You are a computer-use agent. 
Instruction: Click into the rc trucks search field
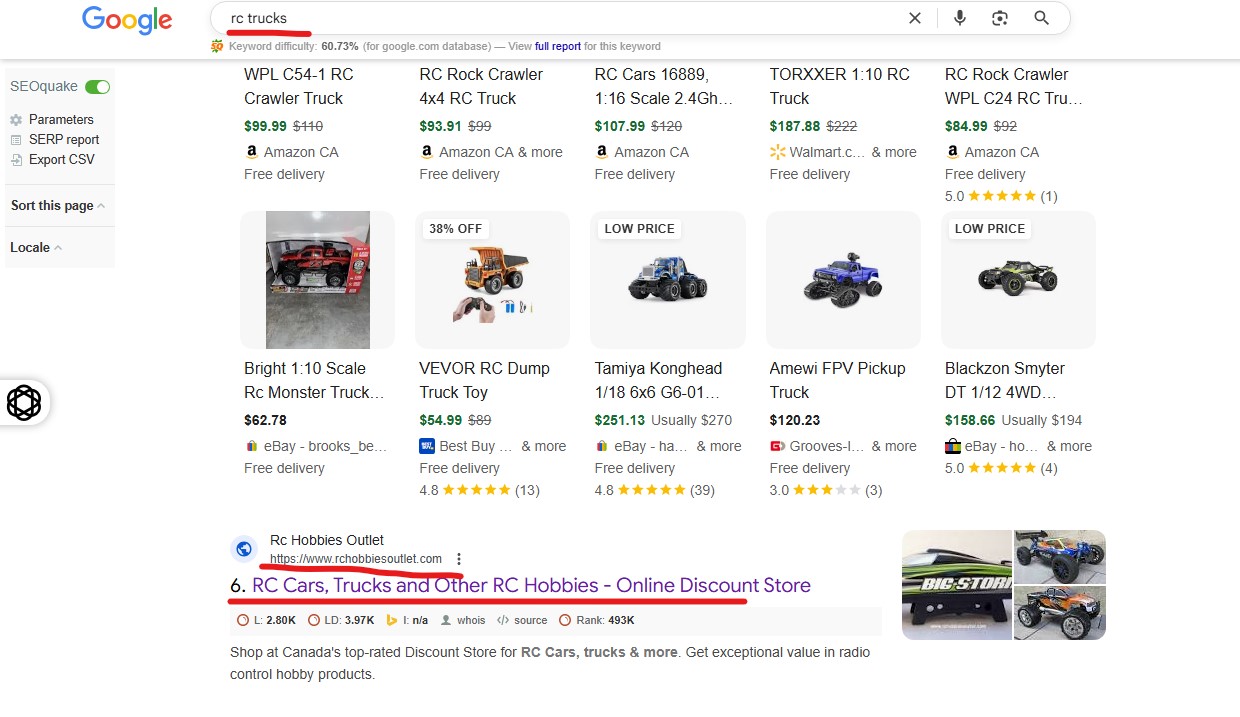click(x=560, y=18)
